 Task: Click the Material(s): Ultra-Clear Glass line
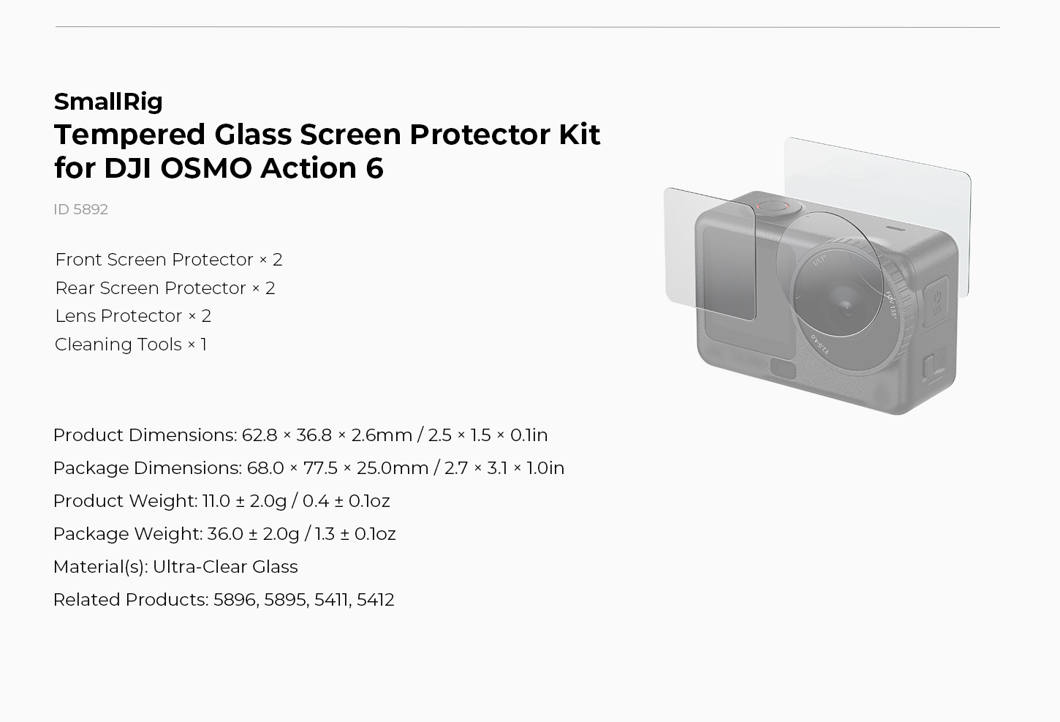click(x=175, y=567)
